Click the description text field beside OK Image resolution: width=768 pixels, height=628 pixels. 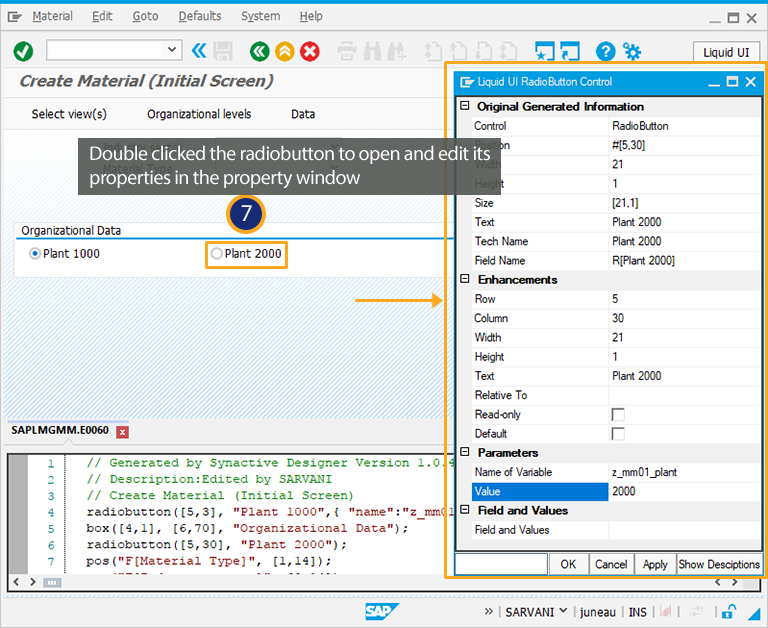(501, 564)
